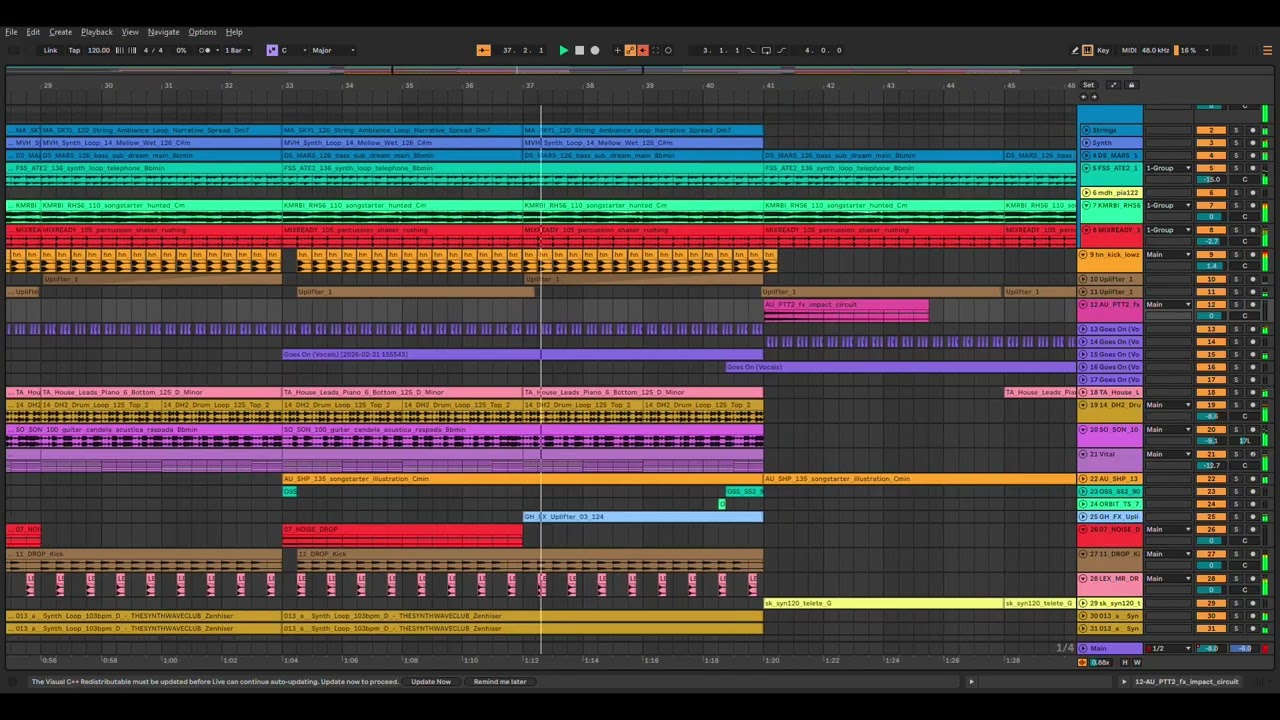Image resolution: width=1280 pixels, height=720 pixels.
Task: Click the Arrangement Record button
Action: 595,50
